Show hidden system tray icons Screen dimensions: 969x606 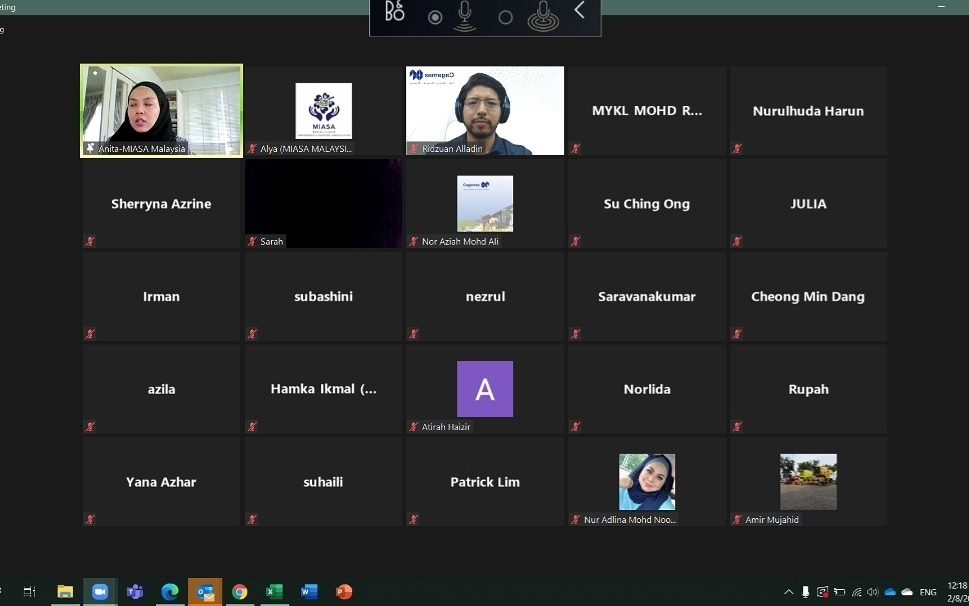tap(789, 592)
